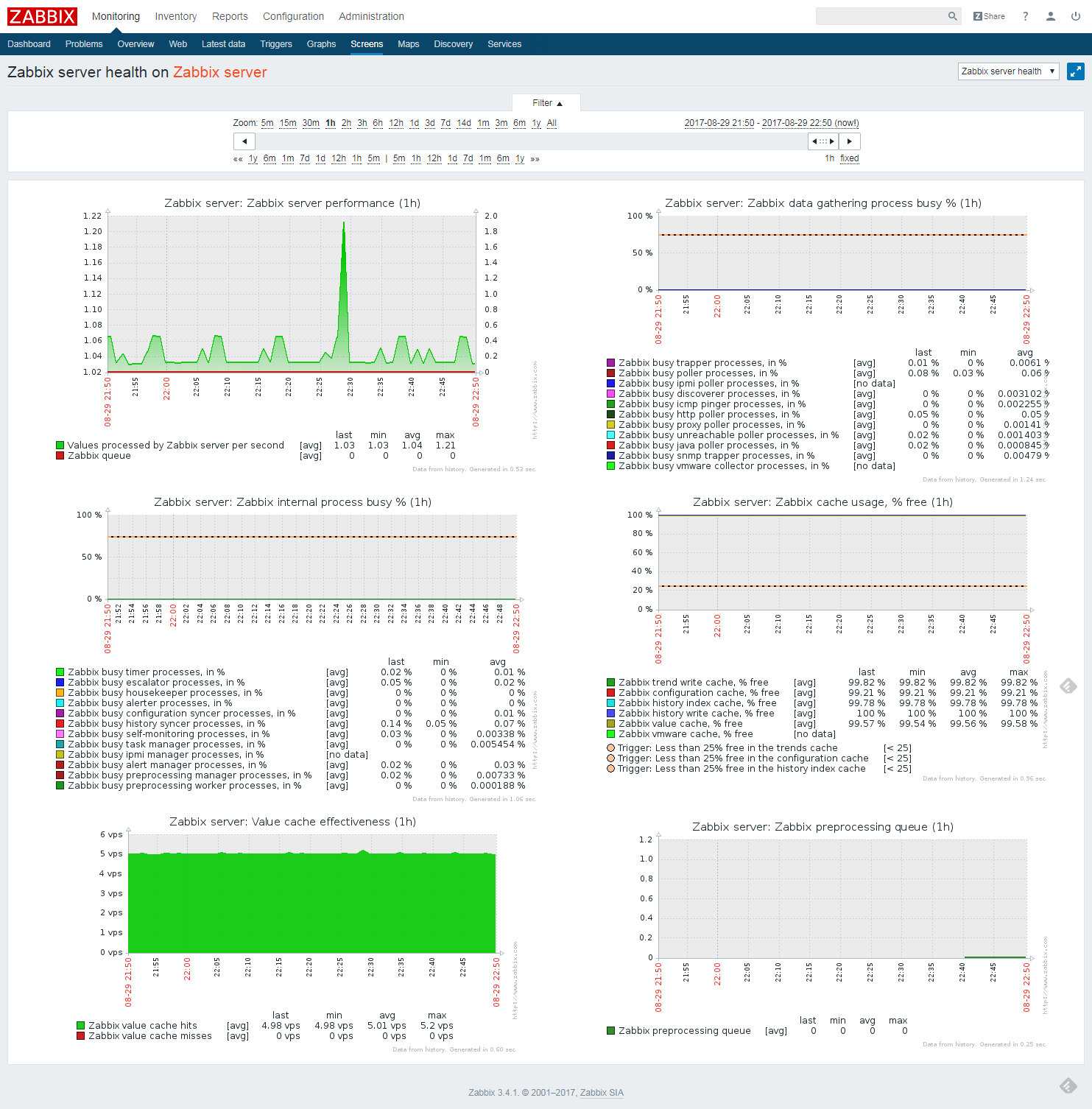Click the Zabbix logo

[x=43, y=16]
